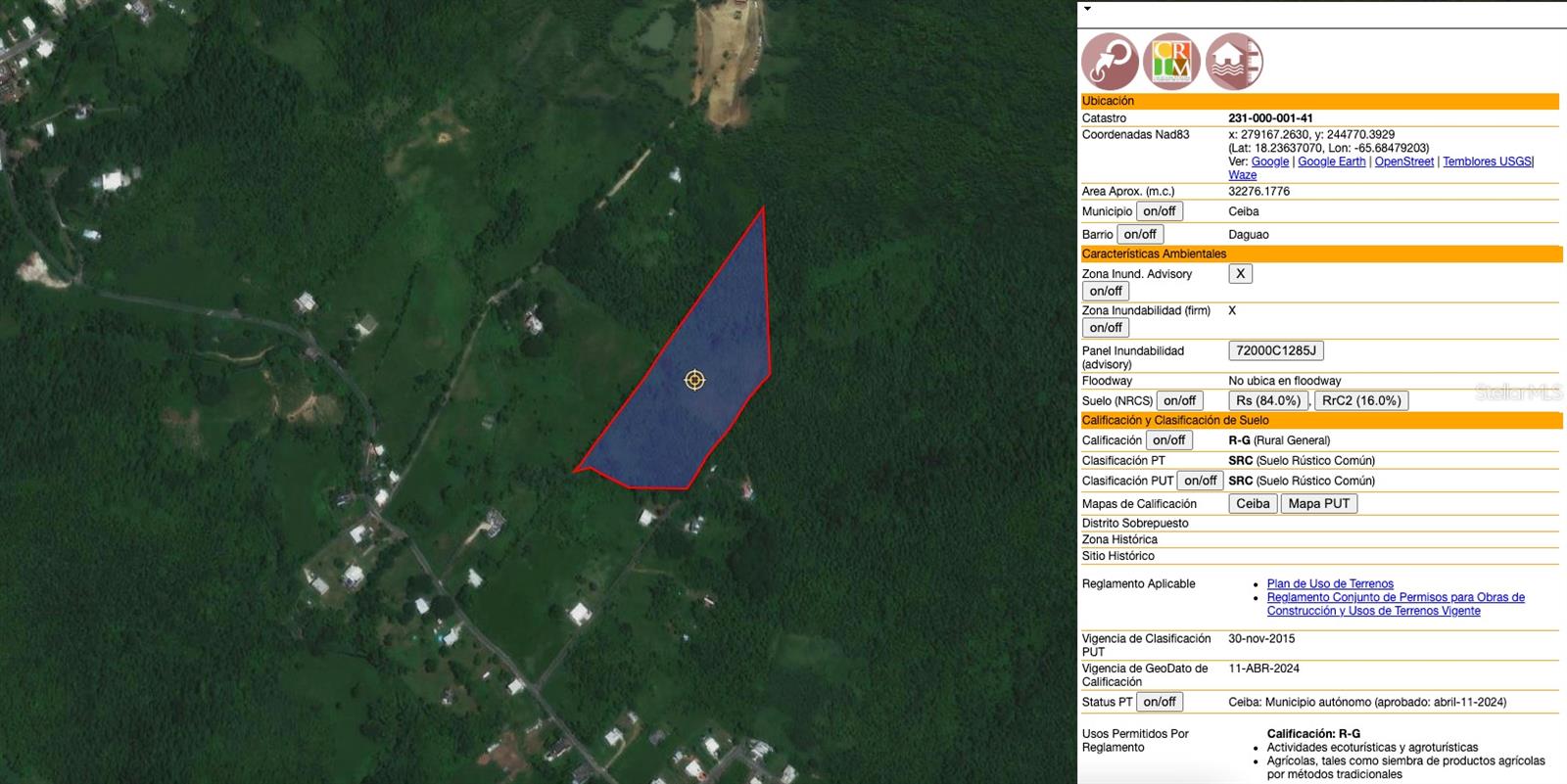Click the pink satellite search icon
This screenshot has height=784, width=1567.
point(1110,62)
